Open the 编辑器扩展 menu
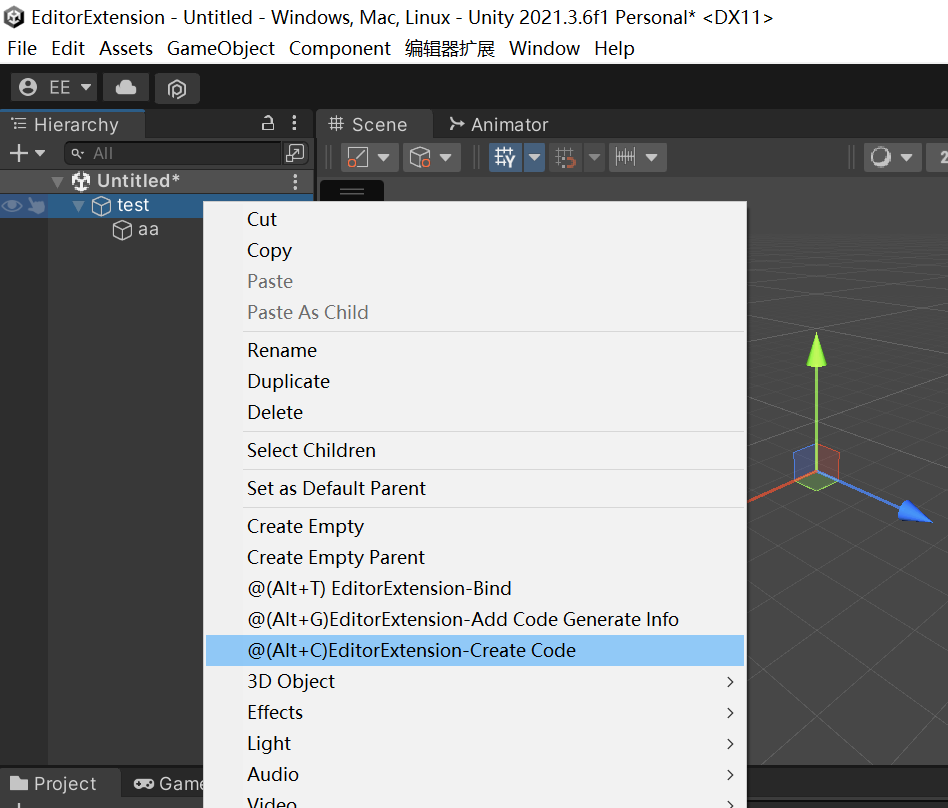Image resolution: width=948 pixels, height=808 pixels. pyautogui.click(x=450, y=48)
